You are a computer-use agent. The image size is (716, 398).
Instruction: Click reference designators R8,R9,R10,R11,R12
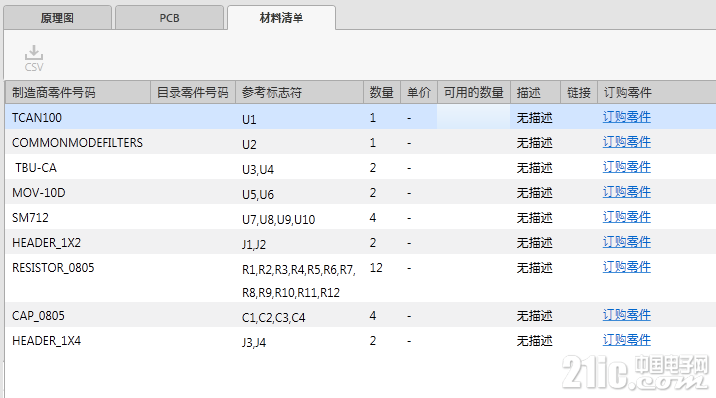click(291, 293)
